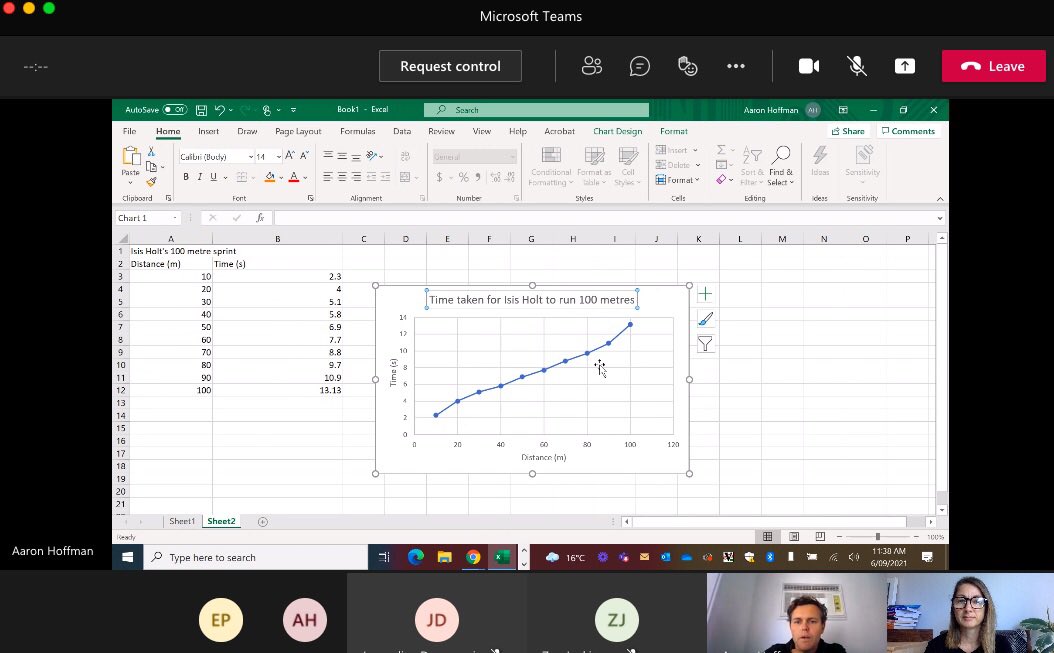The image size is (1054, 653).
Task: Click the Windows Start button
Action: 127,557
